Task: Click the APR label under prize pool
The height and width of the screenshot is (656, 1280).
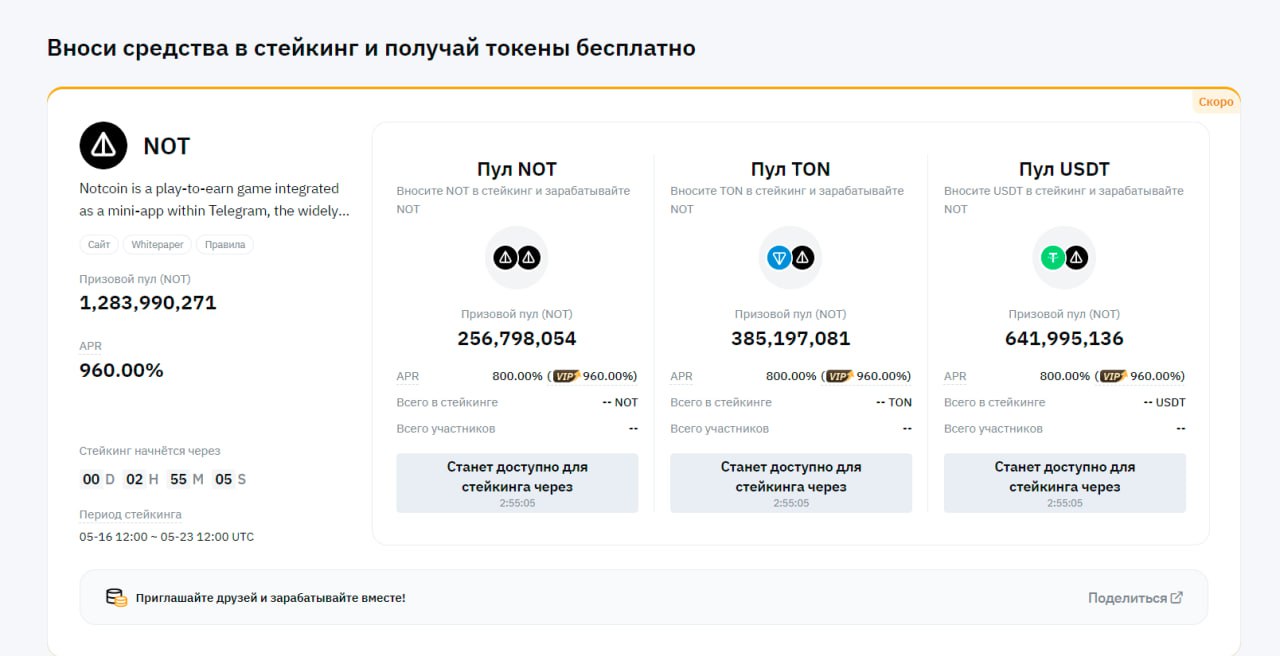Action: [91, 346]
